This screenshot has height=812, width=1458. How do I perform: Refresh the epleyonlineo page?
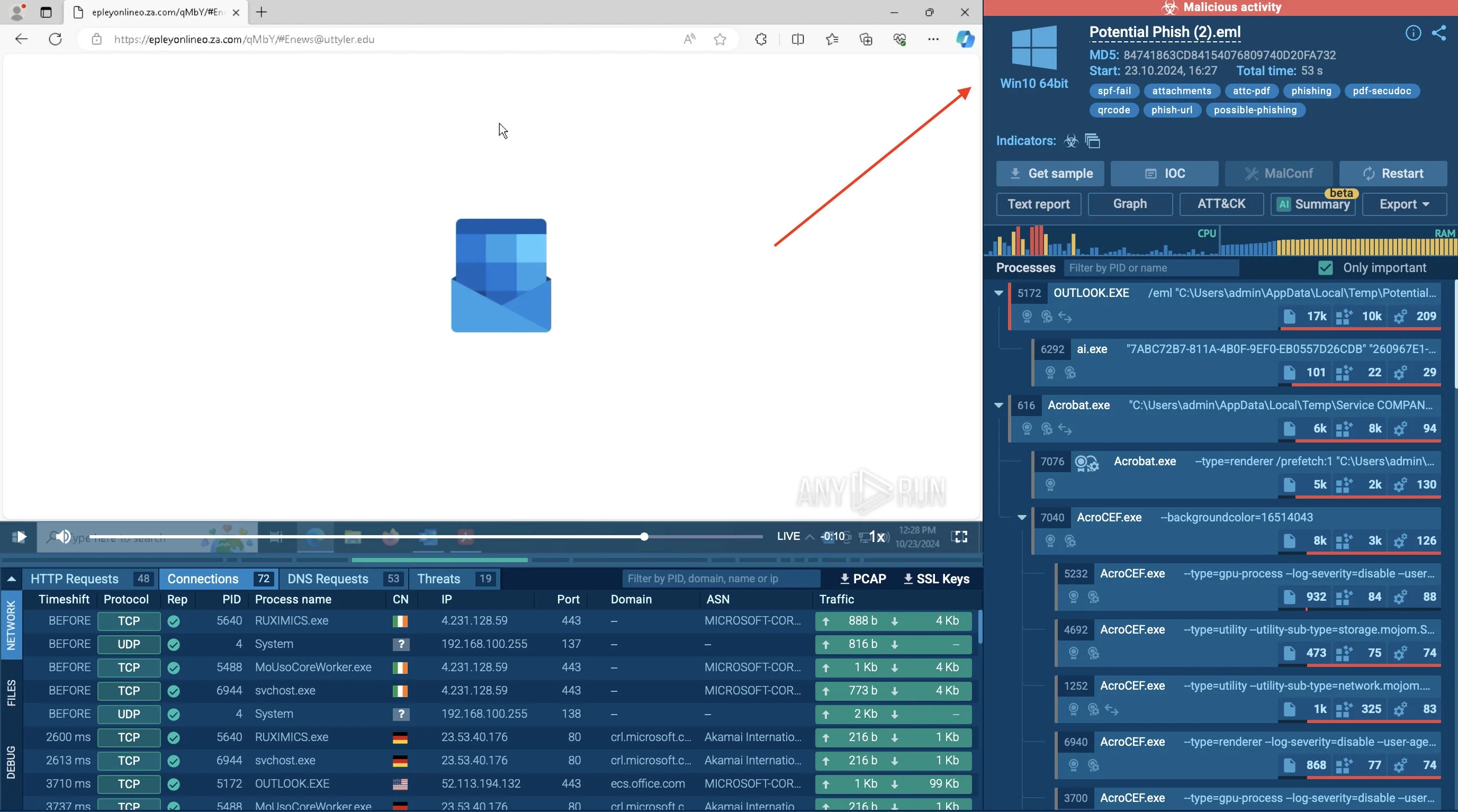click(x=55, y=39)
